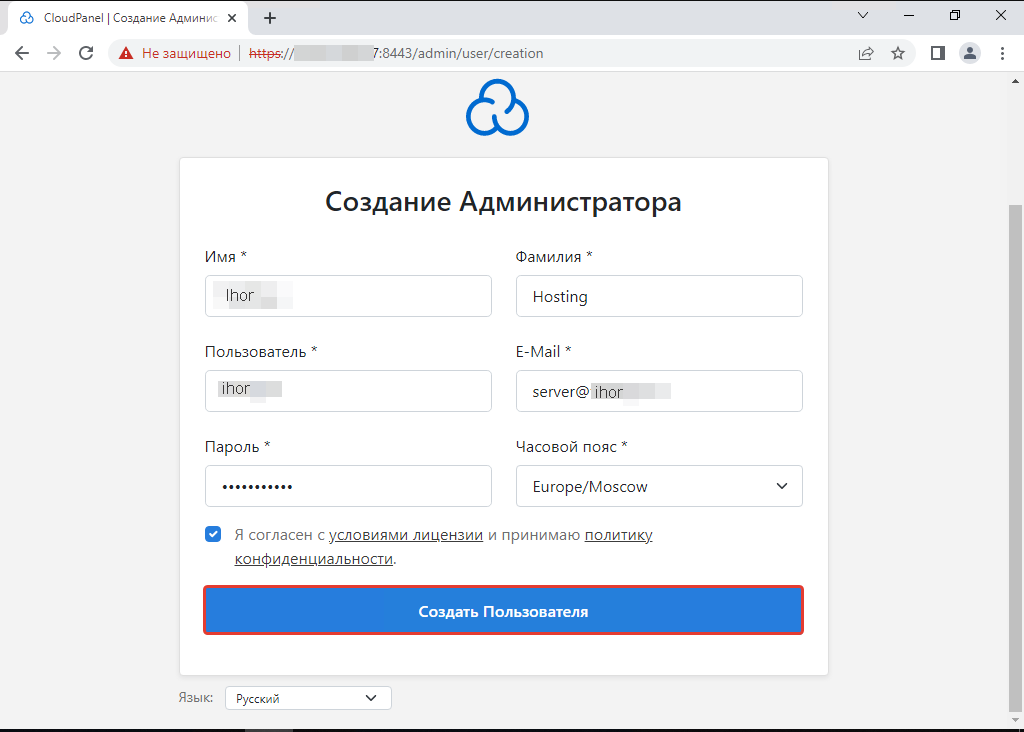The height and width of the screenshot is (732, 1024).
Task: Open the 'условиями лицензии' link
Action: coord(406,534)
